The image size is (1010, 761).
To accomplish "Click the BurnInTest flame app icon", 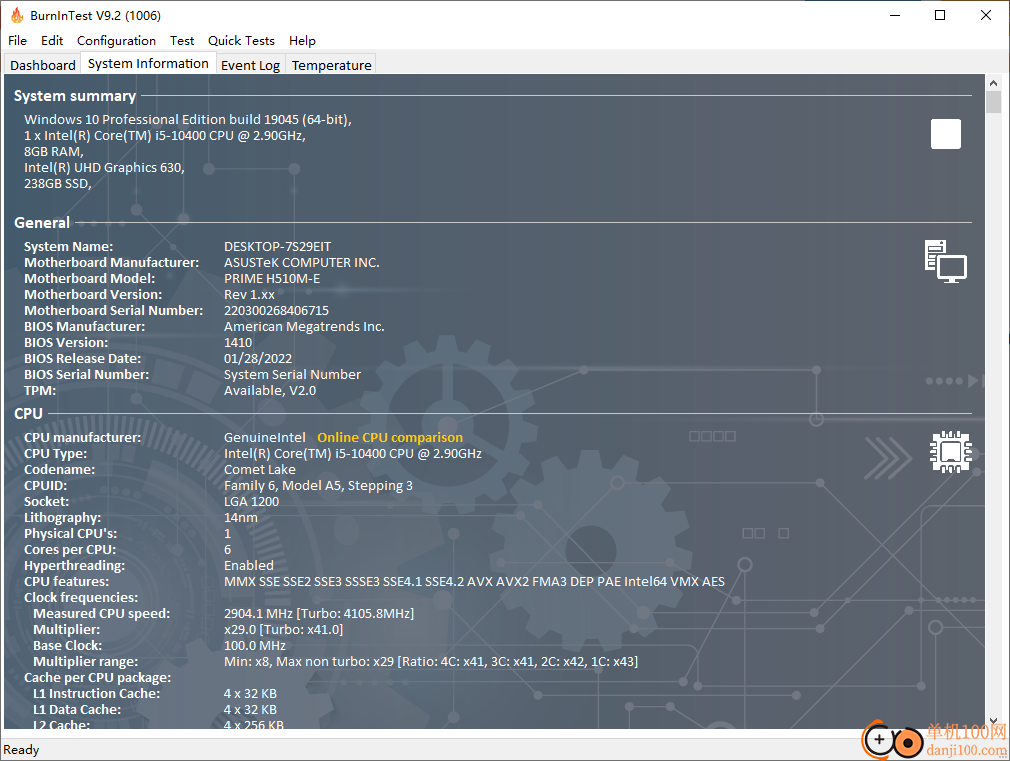I will [17, 15].
